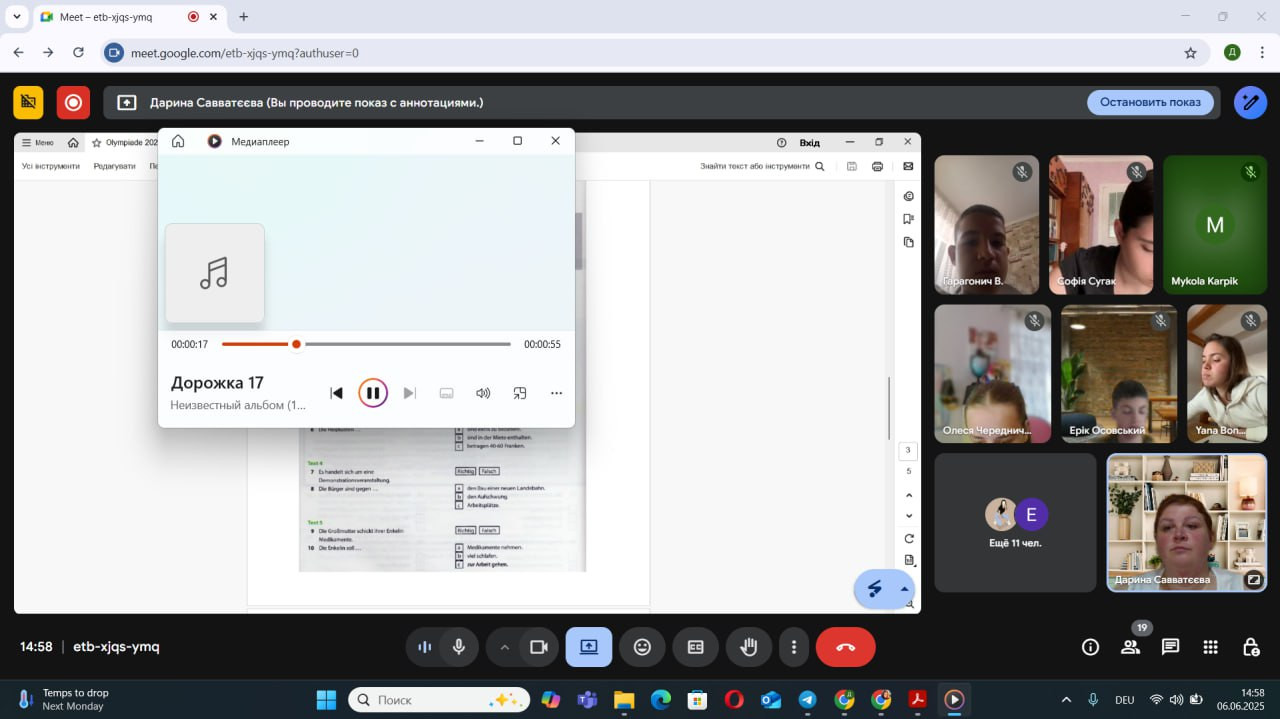Send a reaction with emoji button
The width and height of the screenshot is (1280, 719).
coord(642,647)
